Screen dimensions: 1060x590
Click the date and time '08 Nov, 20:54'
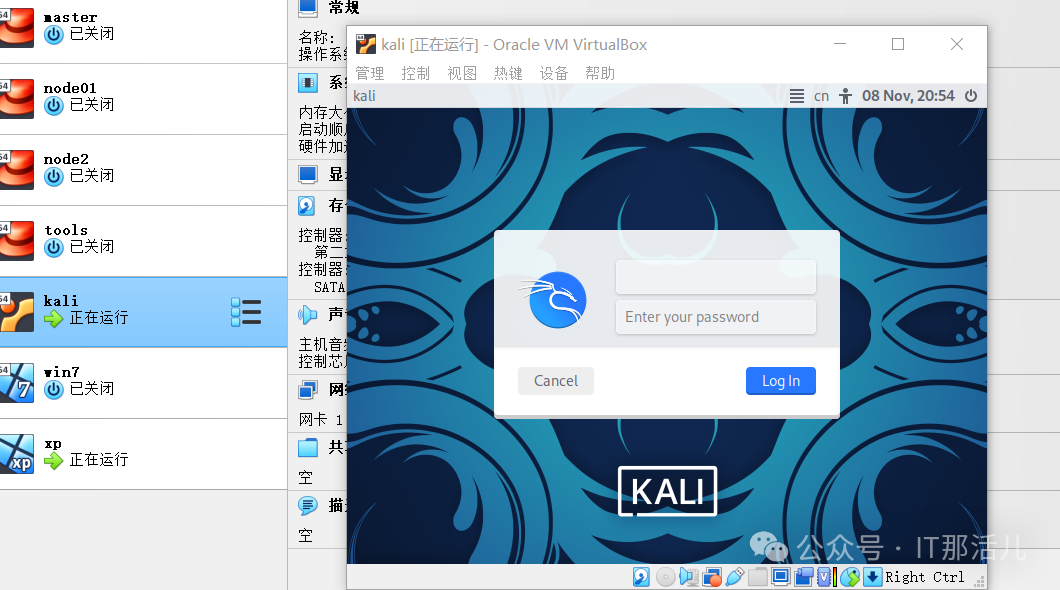[x=908, y=96]
